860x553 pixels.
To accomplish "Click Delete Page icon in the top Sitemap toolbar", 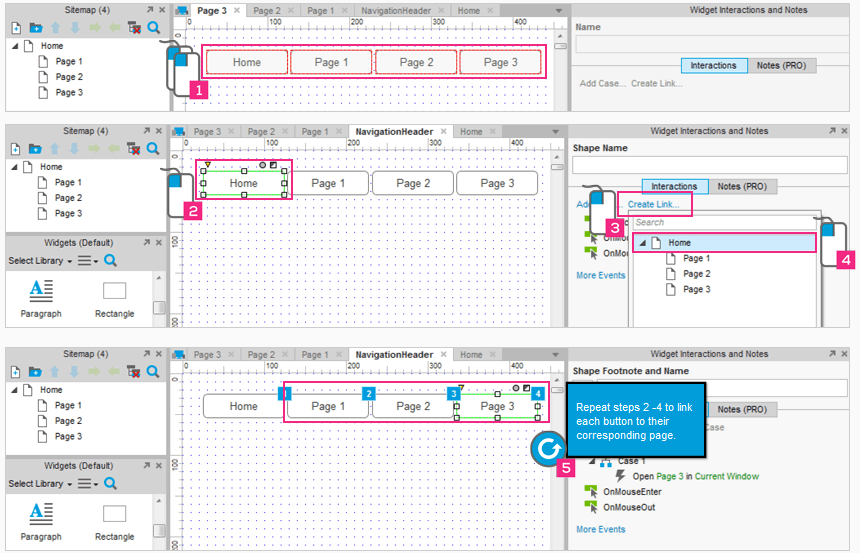I will click(134, 27).
